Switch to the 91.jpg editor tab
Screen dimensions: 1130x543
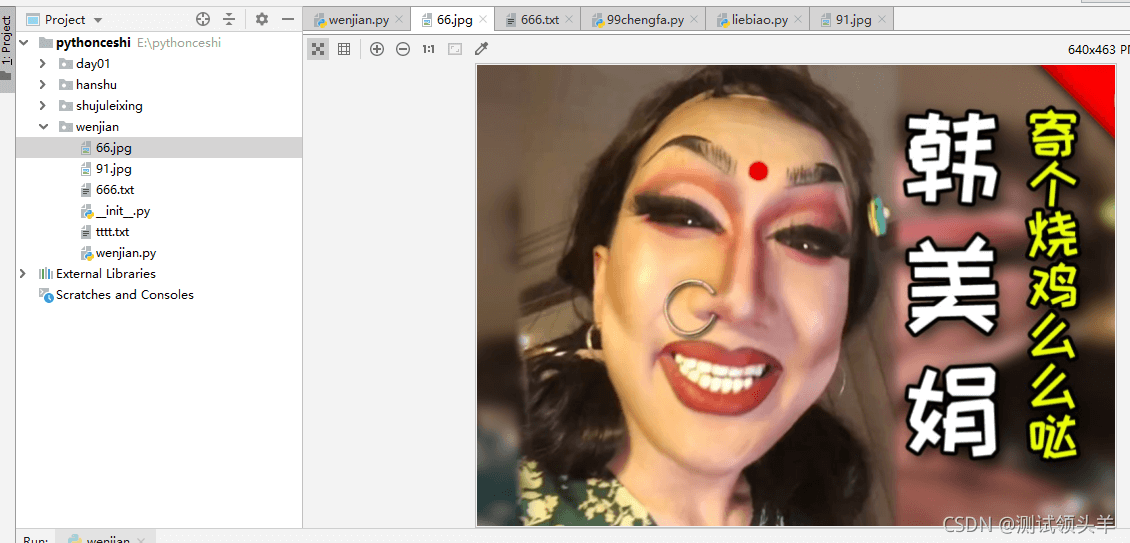pos(852,19)
